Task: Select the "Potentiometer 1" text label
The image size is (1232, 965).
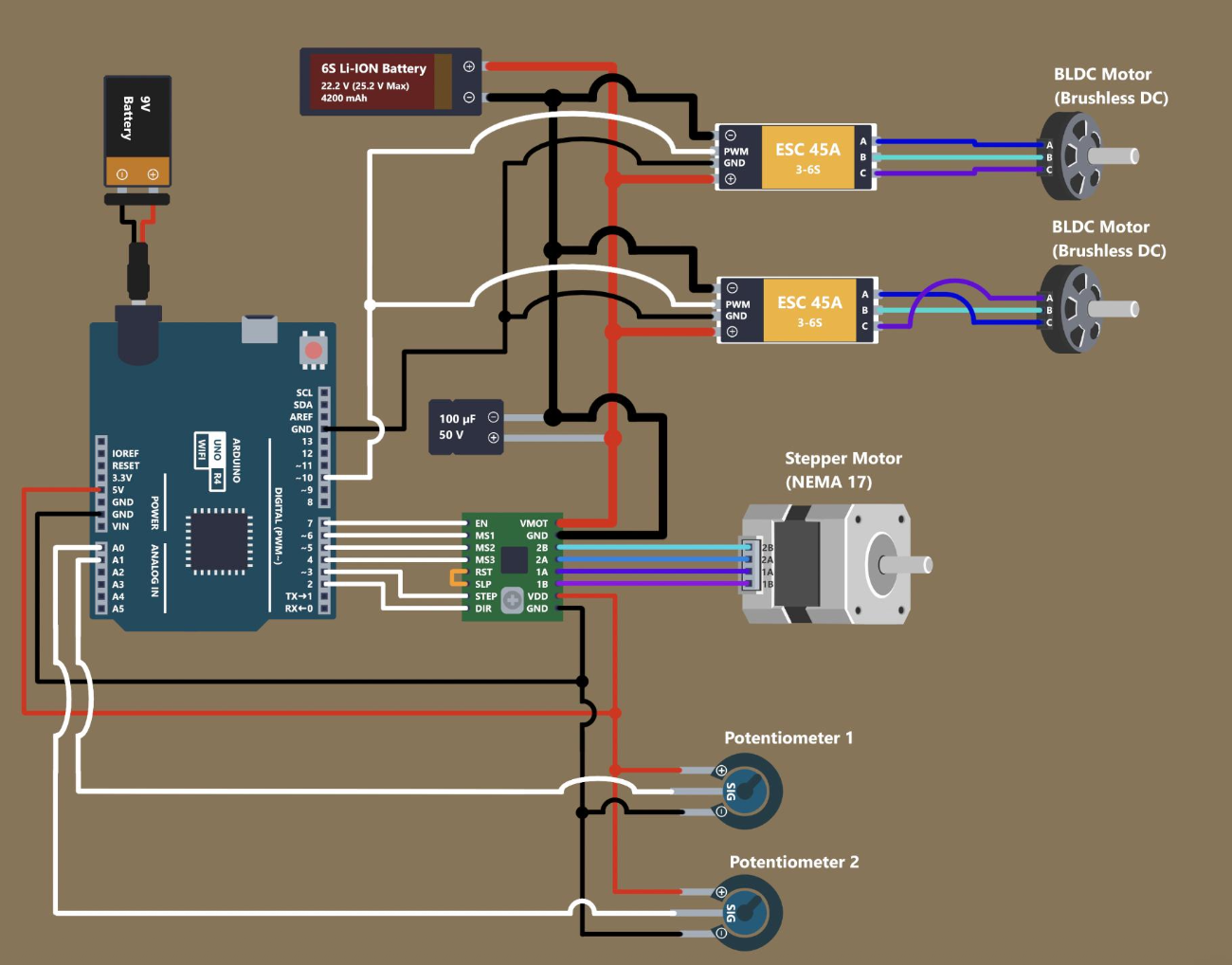Action: point(788,738)
